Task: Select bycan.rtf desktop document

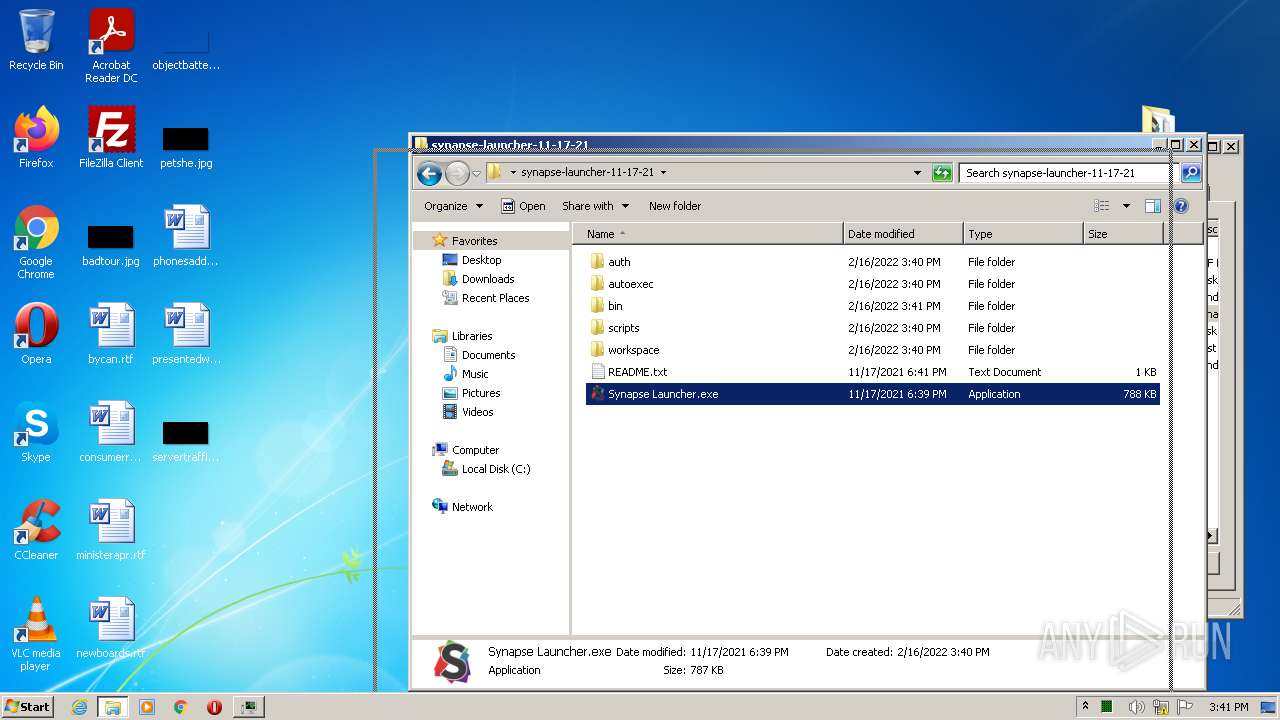Action: point(111,334)
